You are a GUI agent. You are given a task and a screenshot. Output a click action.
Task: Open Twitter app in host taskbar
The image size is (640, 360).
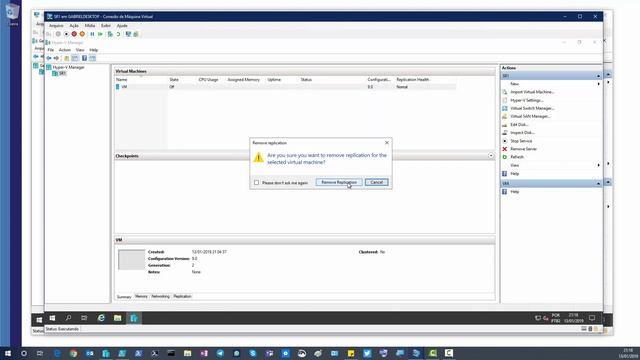[x=367, y=353]
